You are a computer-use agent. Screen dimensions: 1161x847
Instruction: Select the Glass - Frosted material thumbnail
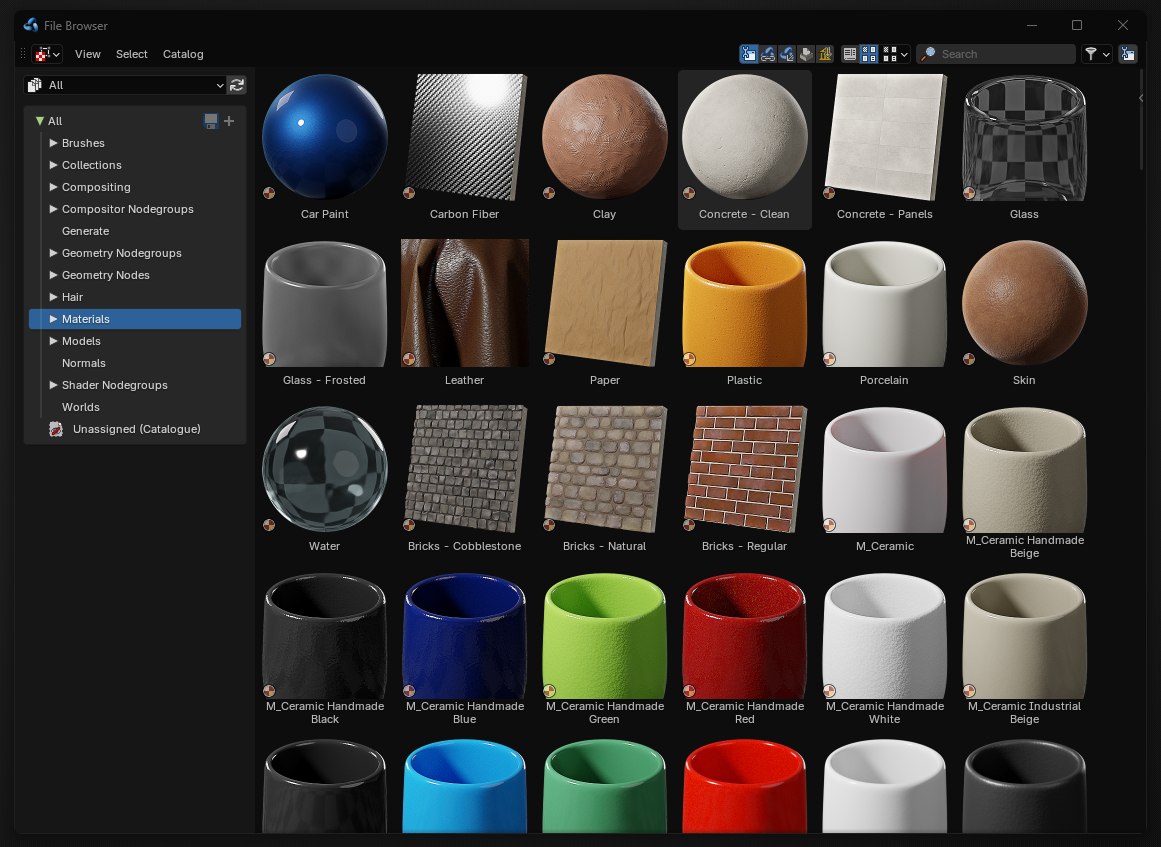click(x=324, y=303)
